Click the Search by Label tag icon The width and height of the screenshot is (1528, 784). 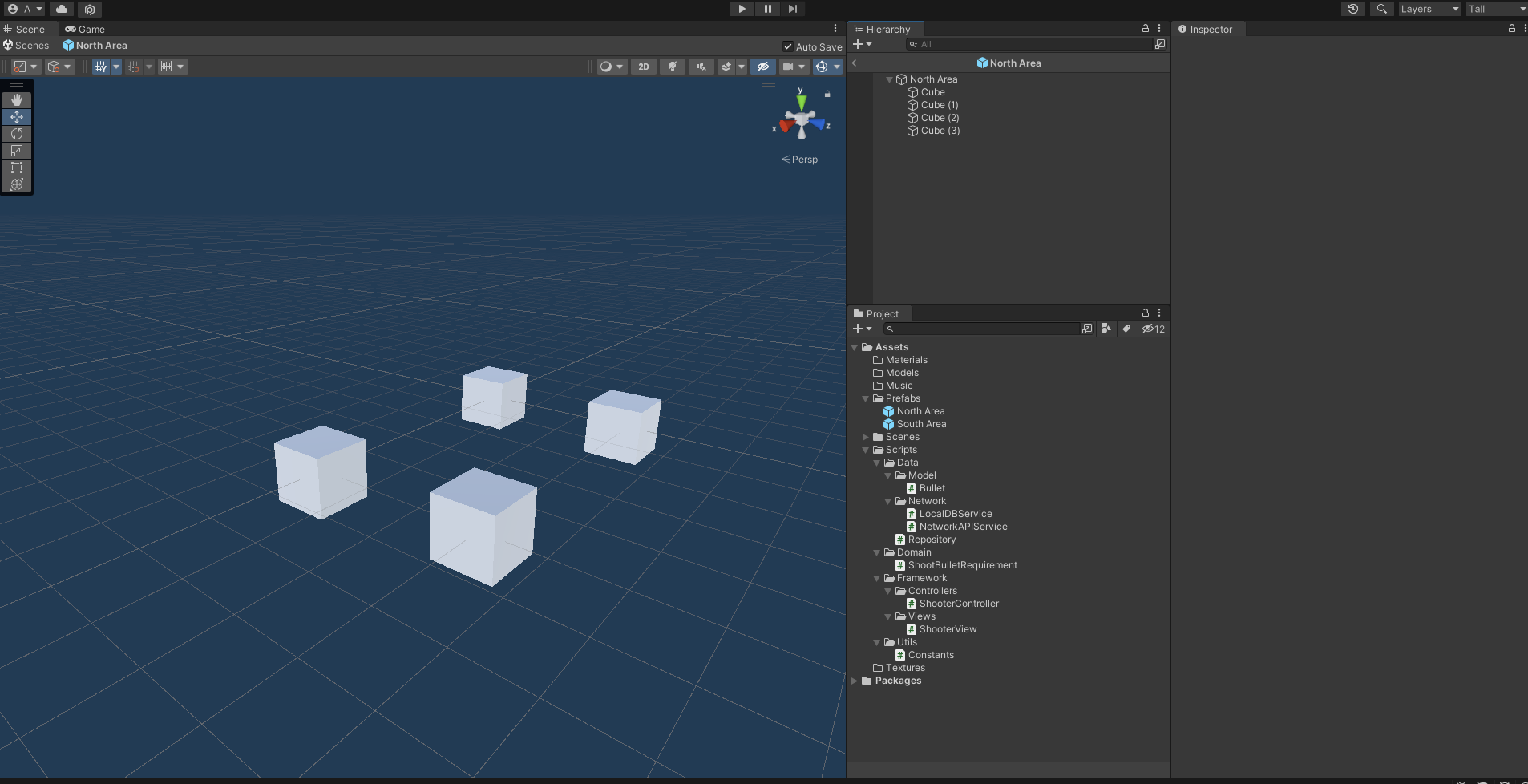point(1126,329)
